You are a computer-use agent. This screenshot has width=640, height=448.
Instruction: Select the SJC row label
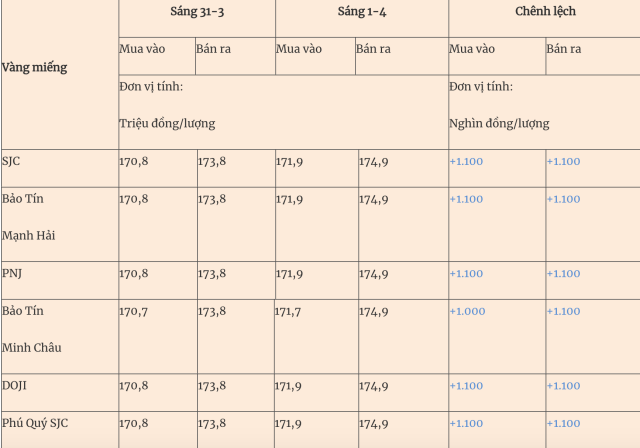pyautogui.click(x=11, y=161)
